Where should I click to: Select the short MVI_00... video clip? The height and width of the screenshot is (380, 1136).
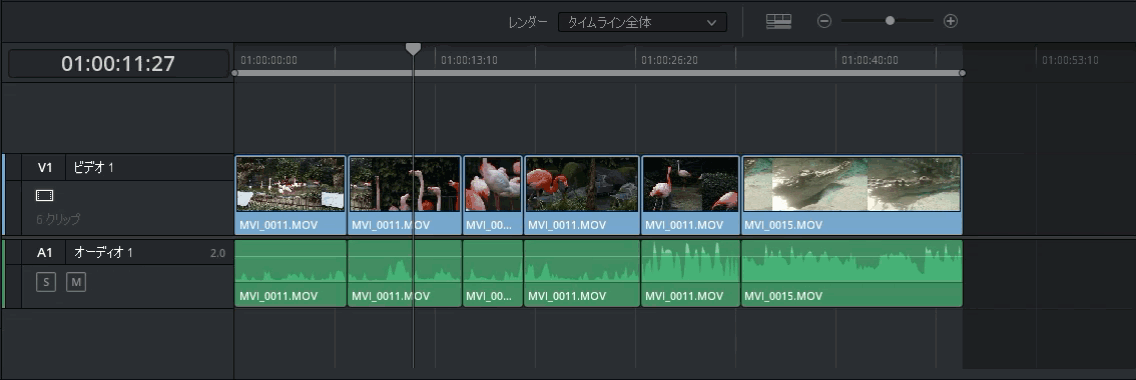[x=493, y=195]
